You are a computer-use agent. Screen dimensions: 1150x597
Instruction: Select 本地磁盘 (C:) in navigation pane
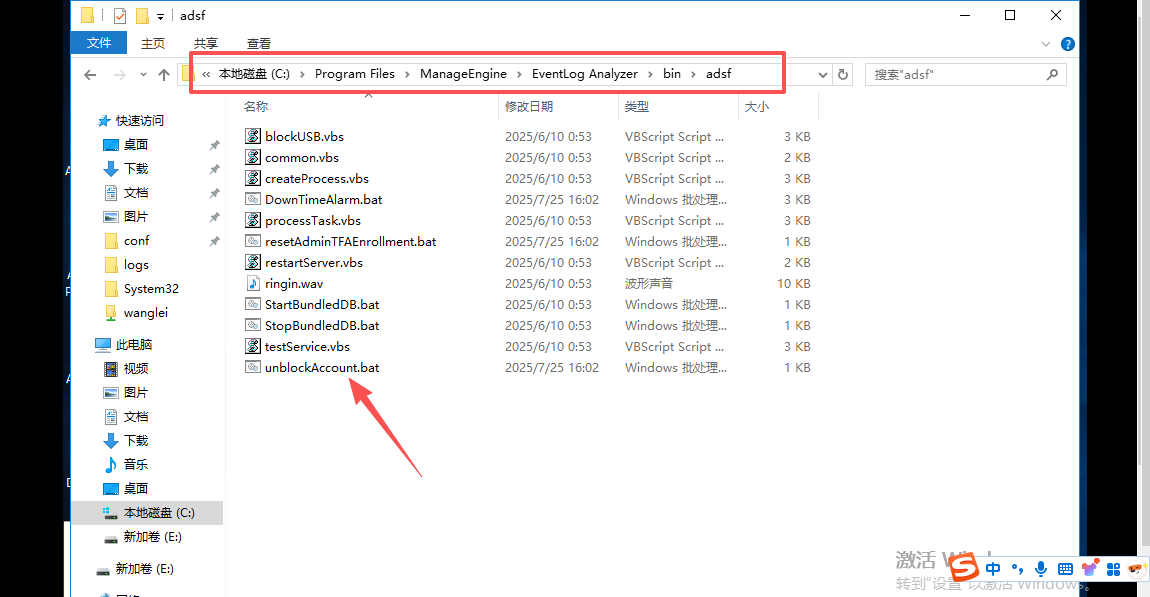158,513
